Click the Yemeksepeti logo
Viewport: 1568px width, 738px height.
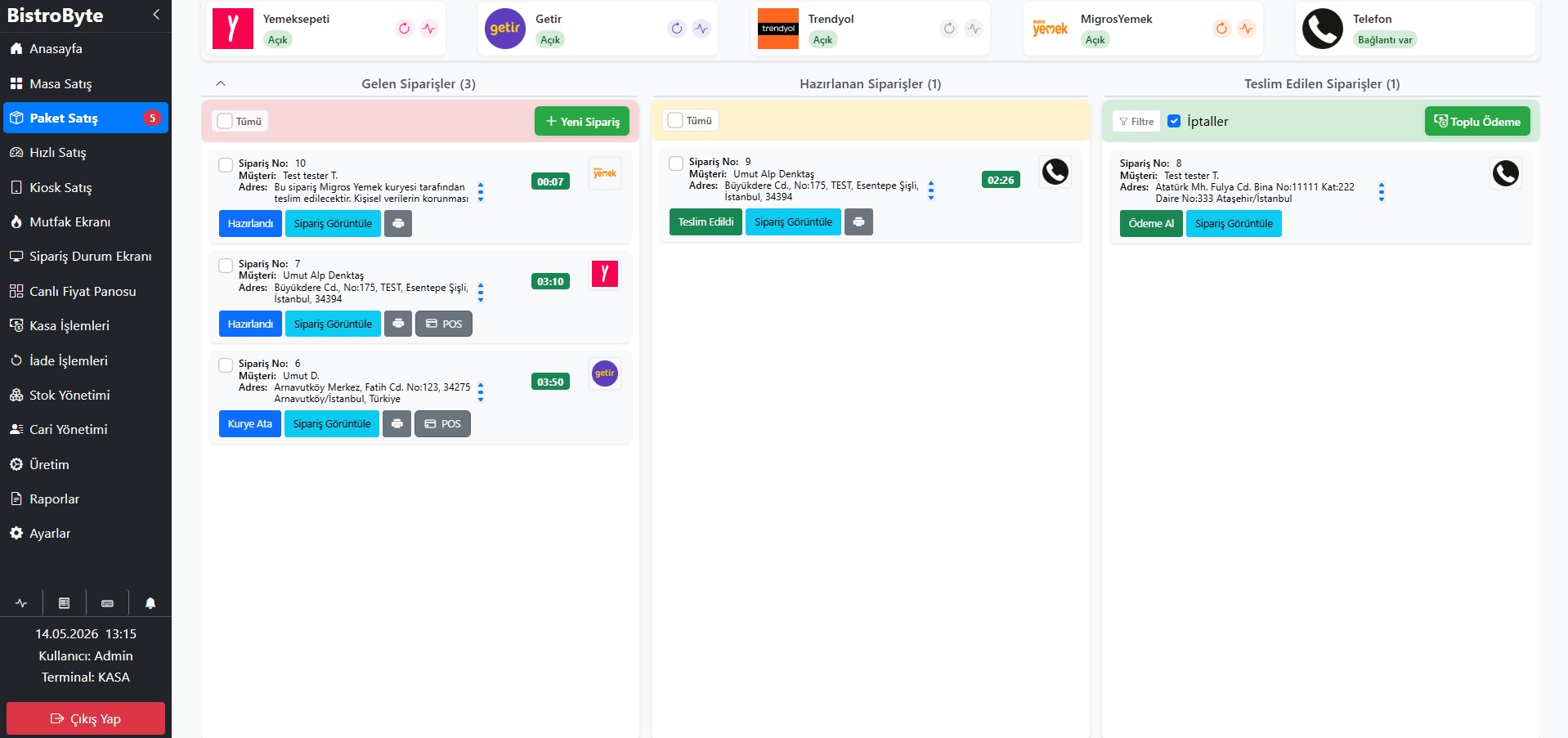point(233,29)
